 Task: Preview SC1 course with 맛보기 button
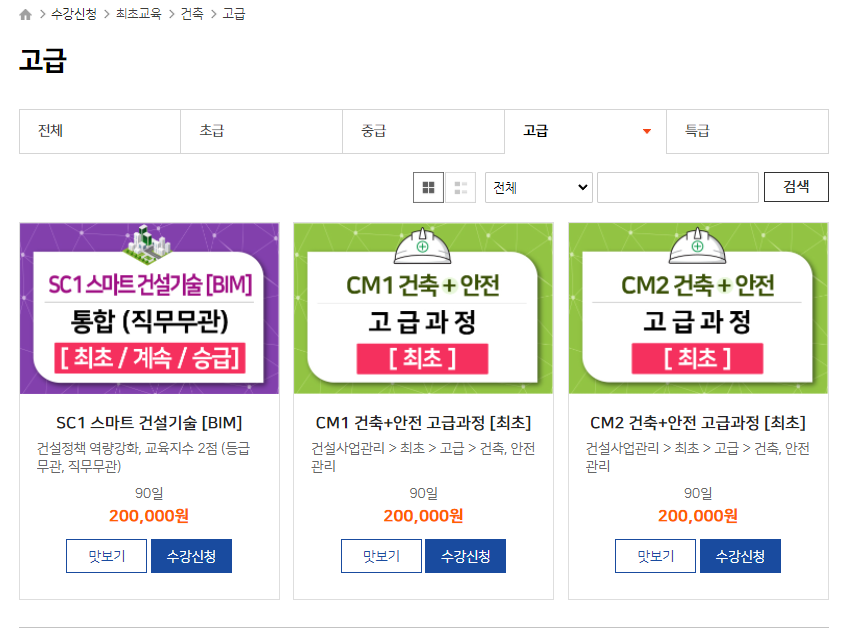[x=106, y=556]
